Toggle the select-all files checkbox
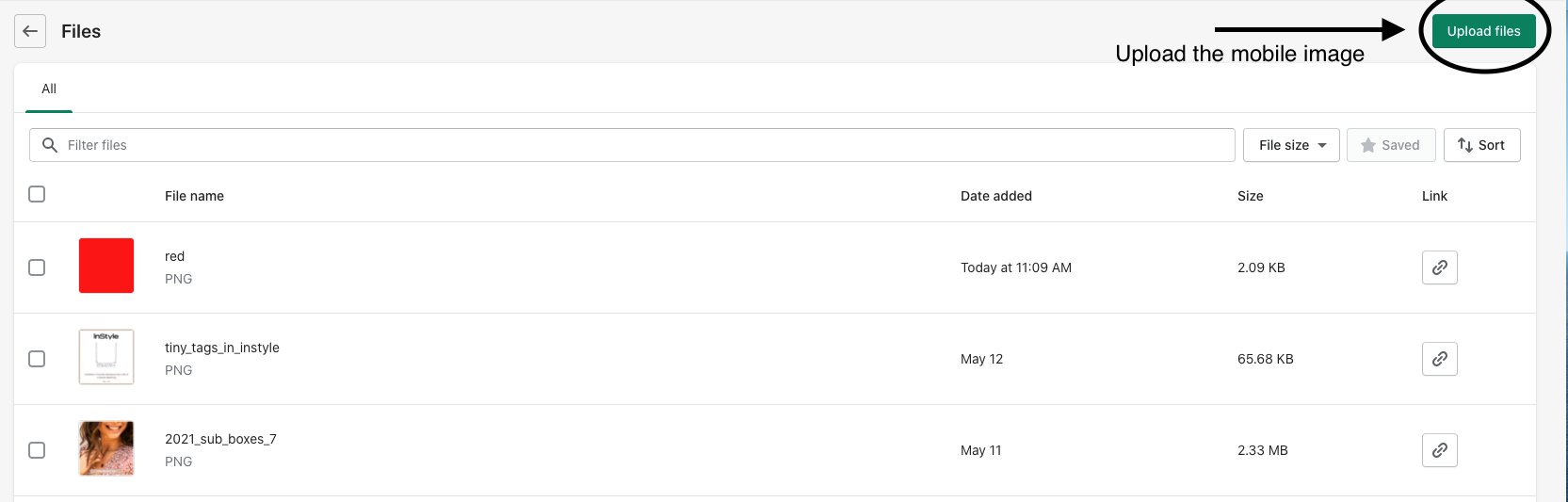Screen dimensions: 1568x502 (37, 194)
